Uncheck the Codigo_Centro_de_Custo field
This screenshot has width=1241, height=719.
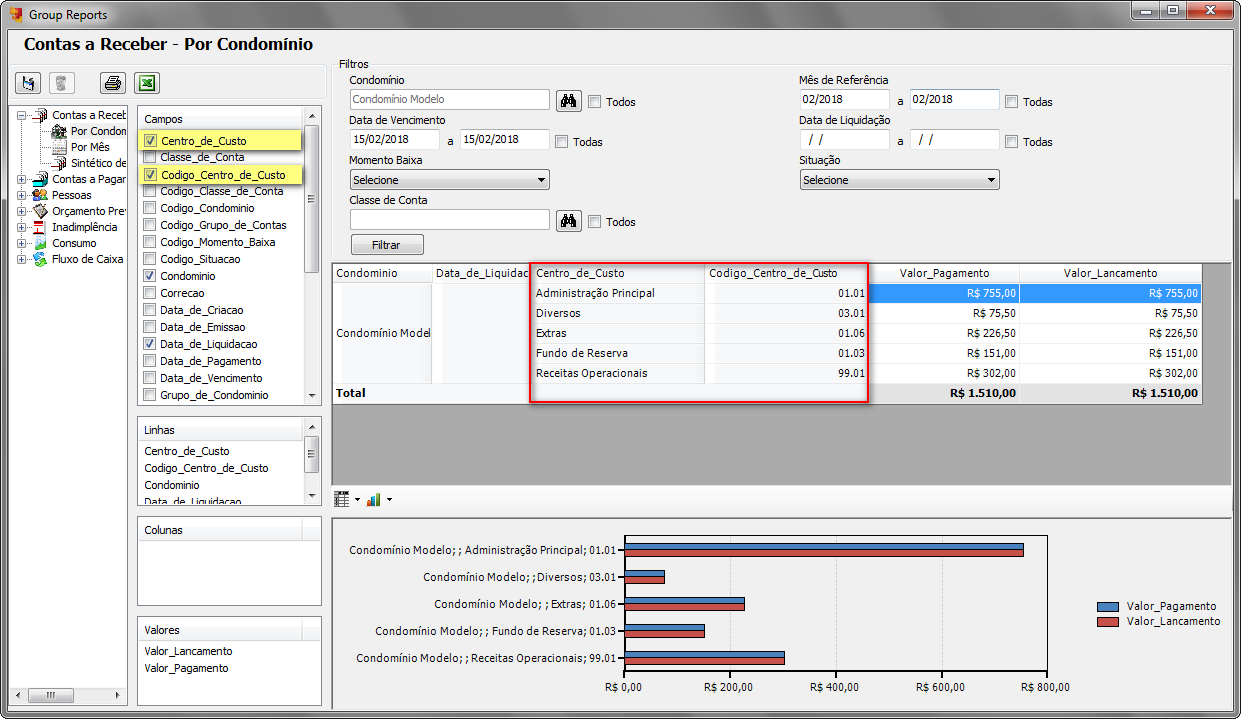(x=150, y=175)
